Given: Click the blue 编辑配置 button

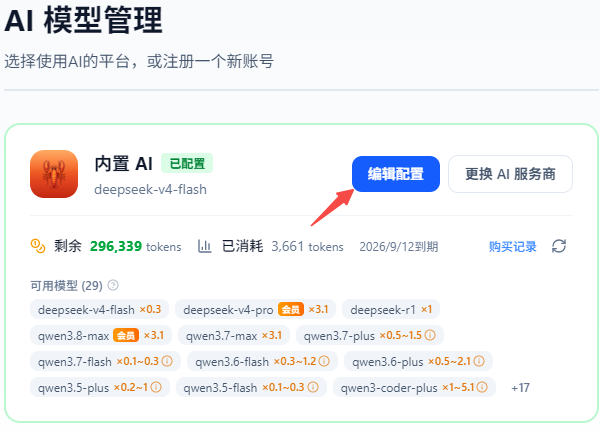Looking at the screenshot, I should (396, 174).
